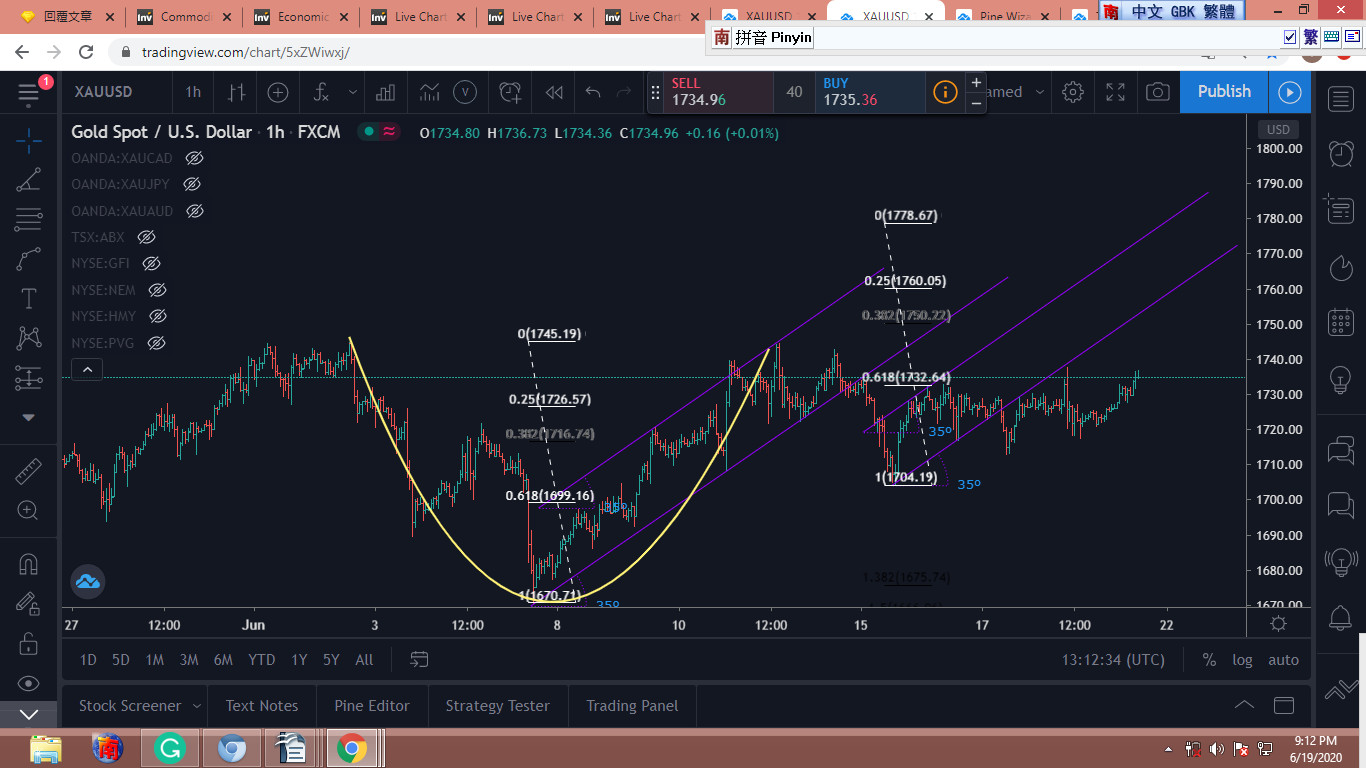Switch to the Strategy Tester tab
1366x768 pixels.
coord(497,706)
